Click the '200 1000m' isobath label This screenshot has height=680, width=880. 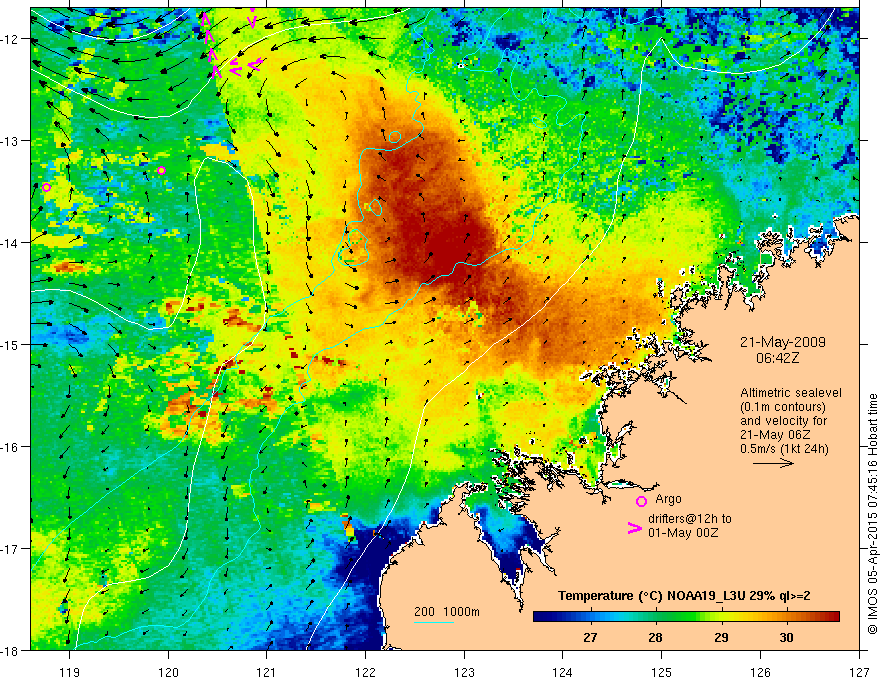[x=447, y=612]
